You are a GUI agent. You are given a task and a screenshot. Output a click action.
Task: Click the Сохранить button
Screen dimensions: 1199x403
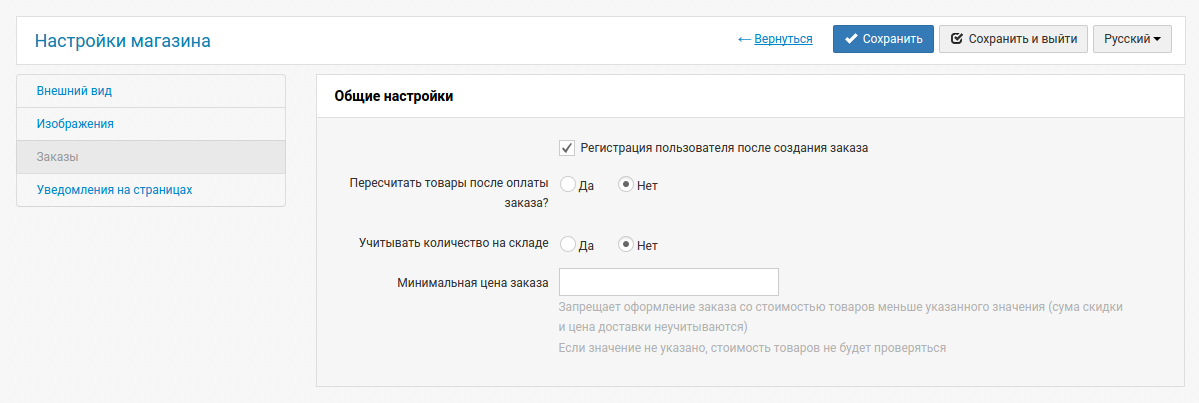point(883,39)
